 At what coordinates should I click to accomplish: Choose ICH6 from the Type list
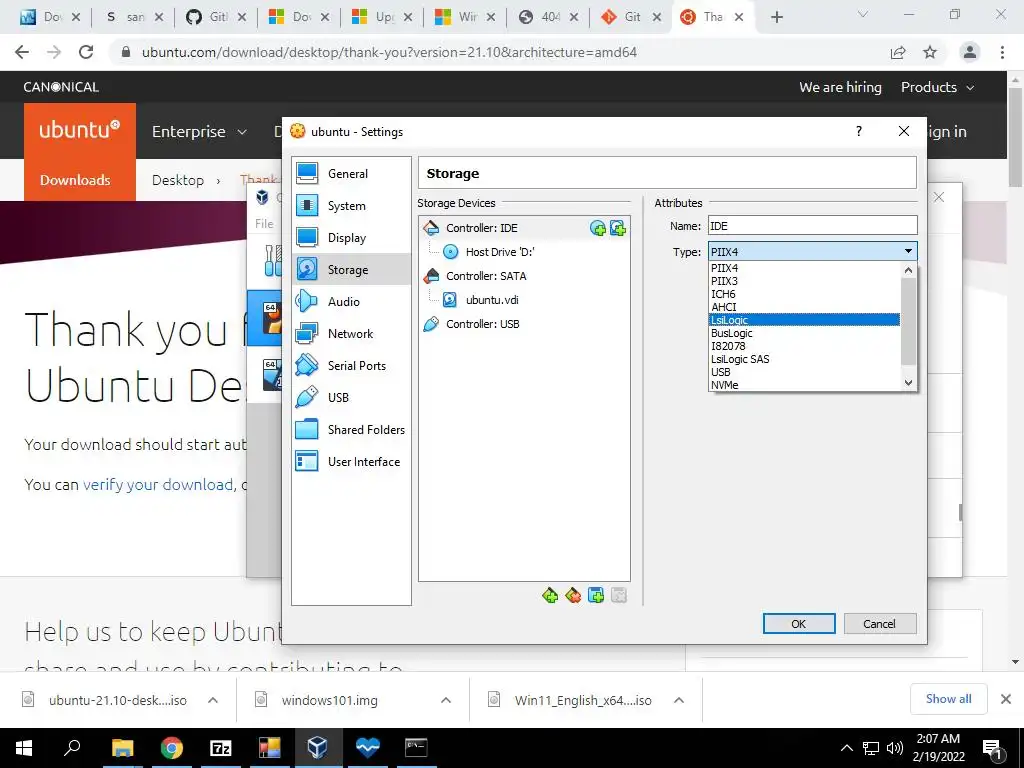(x=805, y=295)
